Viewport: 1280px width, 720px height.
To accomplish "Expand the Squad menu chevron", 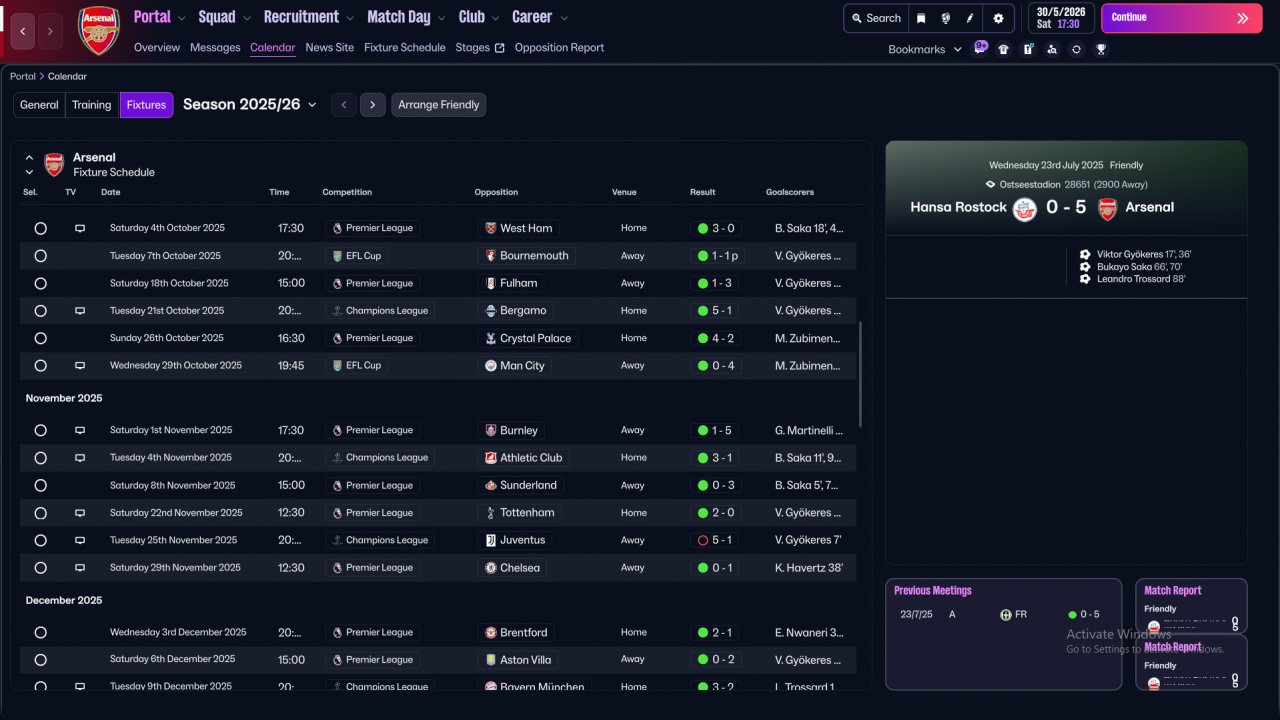I will click(246, 18).
